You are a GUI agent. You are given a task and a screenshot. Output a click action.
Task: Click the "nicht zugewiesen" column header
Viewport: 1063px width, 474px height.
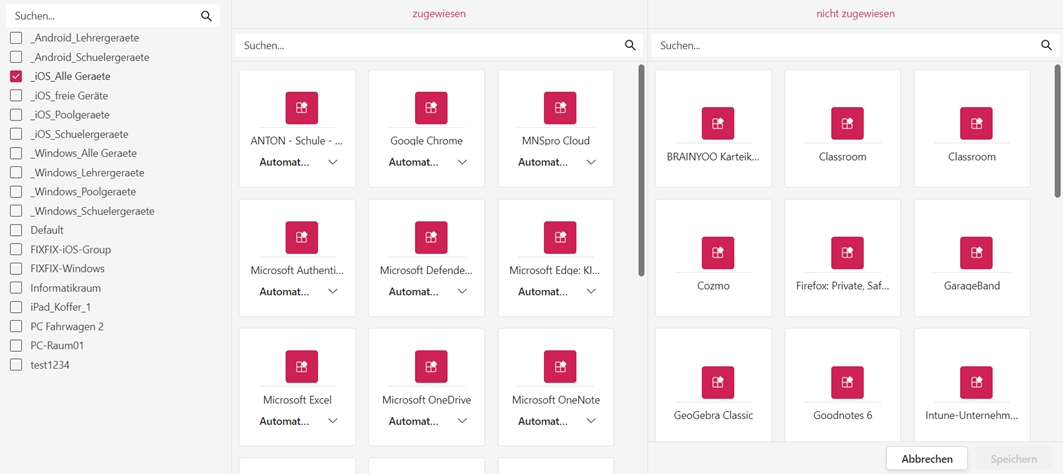pyautogui.click(x=855, y=14)
